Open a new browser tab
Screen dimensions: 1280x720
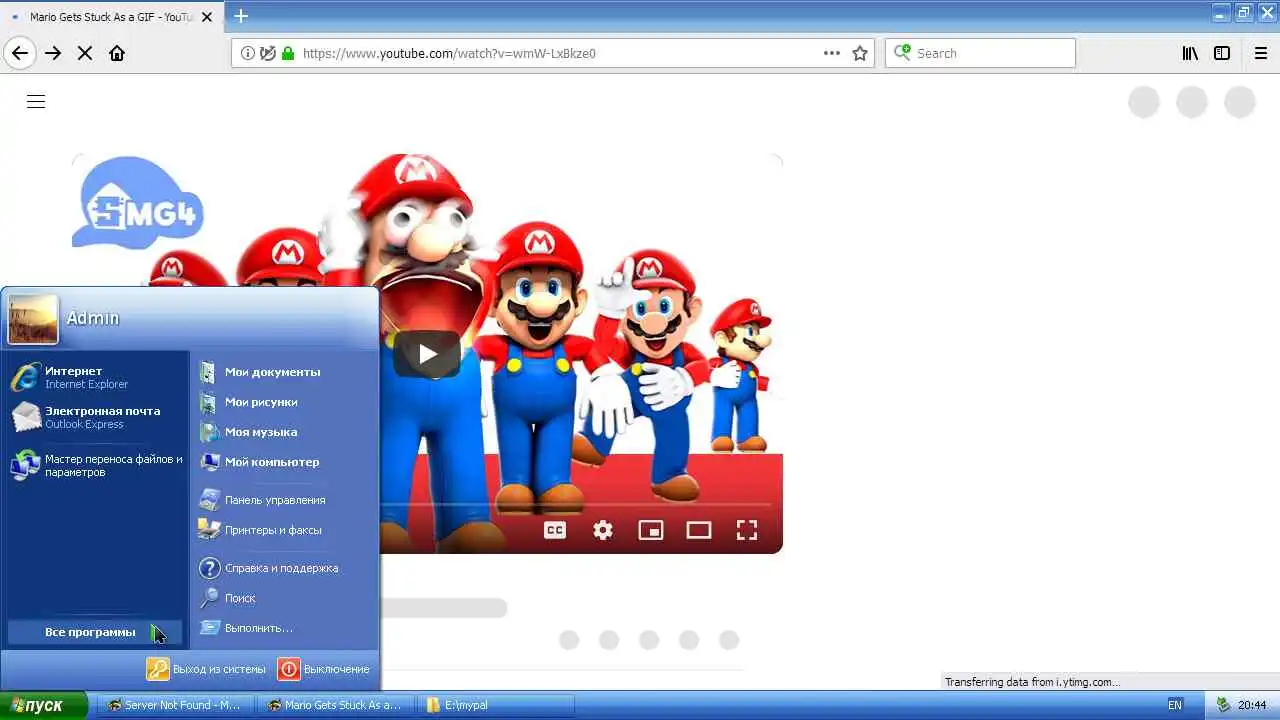(x=241, y=16)
